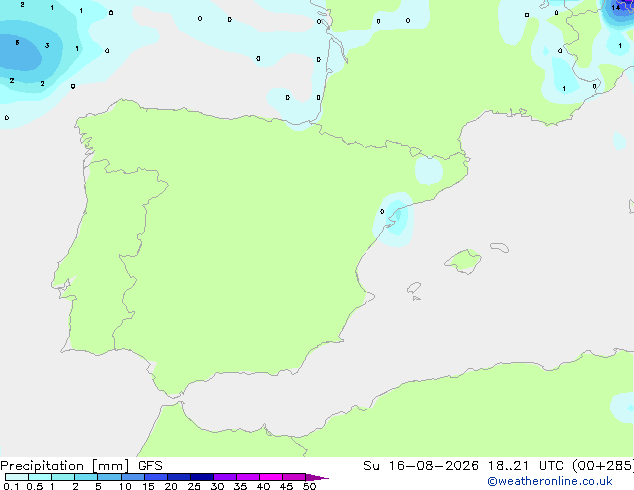
Task: Click the '3' value in the Atlantic rain area
Action: coord(47,46)
